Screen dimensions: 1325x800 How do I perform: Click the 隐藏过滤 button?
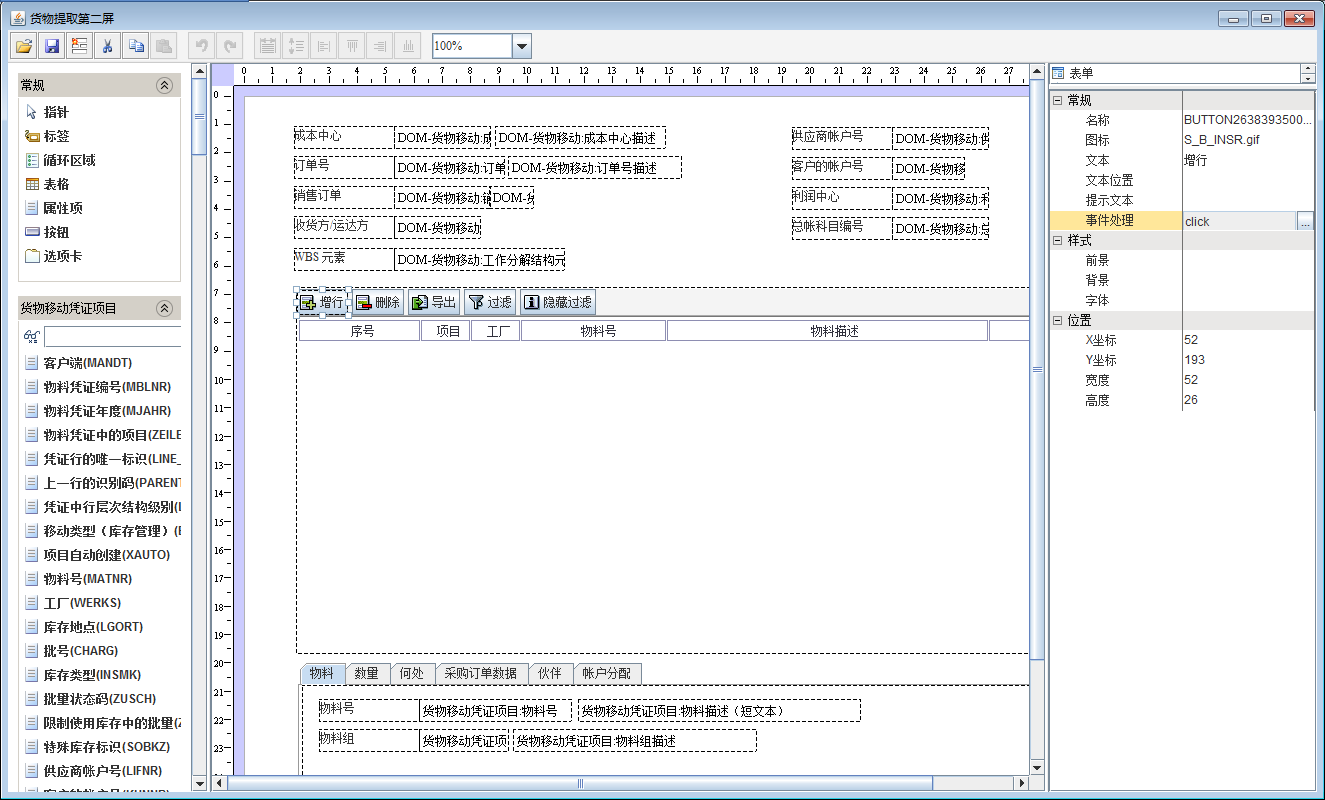click(x=557, y=302)
